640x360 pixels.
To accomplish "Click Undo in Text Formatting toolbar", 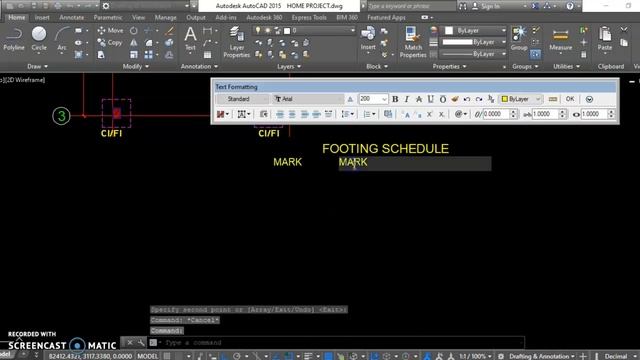I will pos(467,99).
